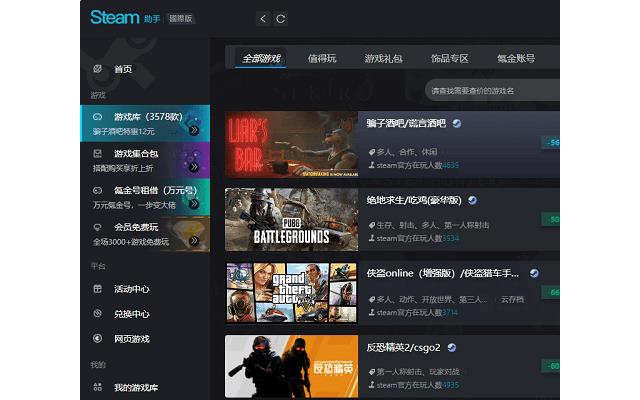Screen dimensions: 640x400
Task: Click the 活动中心 gift icon
Action: [98, 289]
